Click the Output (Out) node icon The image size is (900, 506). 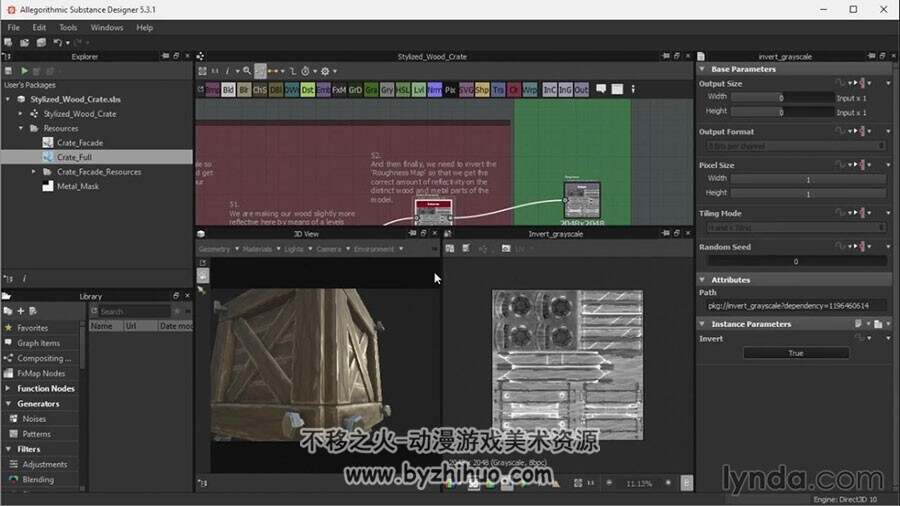[x=581, y=89]
